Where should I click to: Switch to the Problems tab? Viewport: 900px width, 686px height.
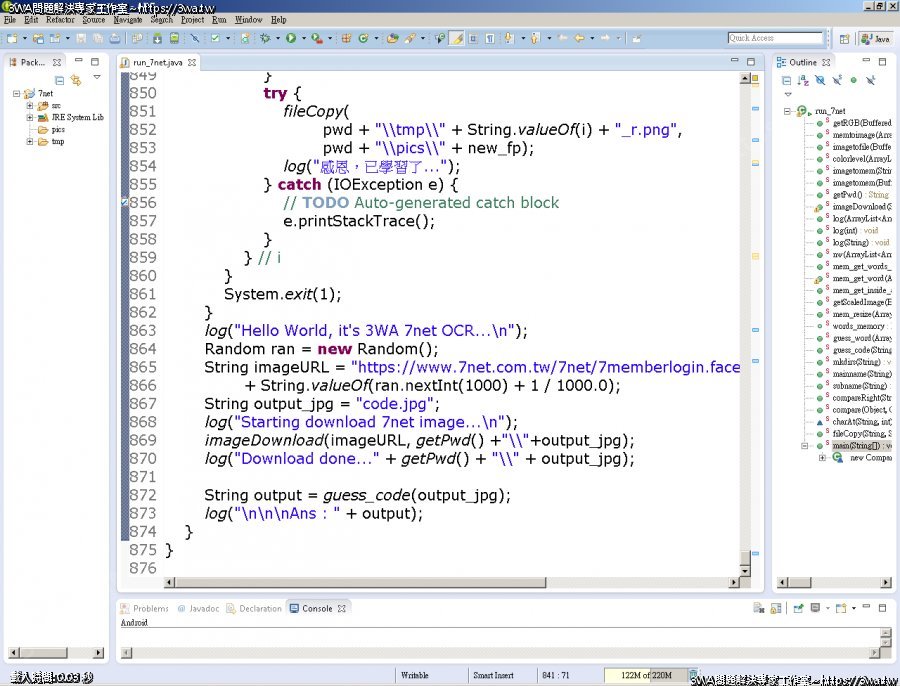150,608
